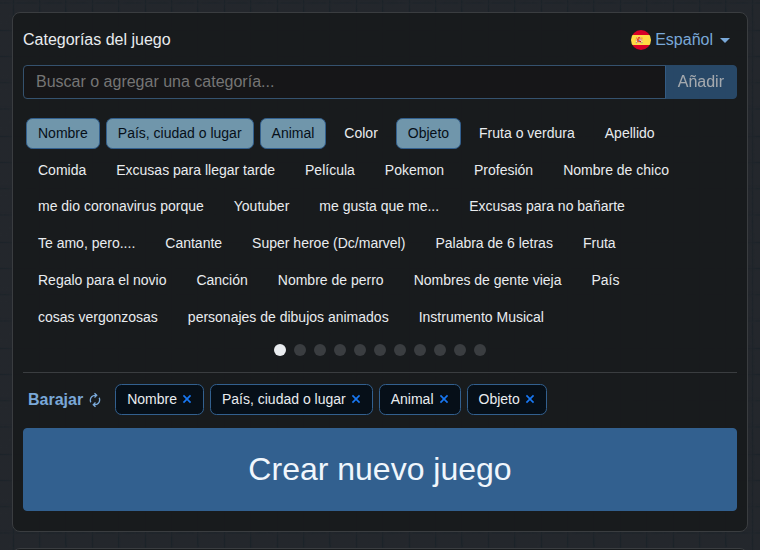Go to the third category page dot

(x=320, y=350)
